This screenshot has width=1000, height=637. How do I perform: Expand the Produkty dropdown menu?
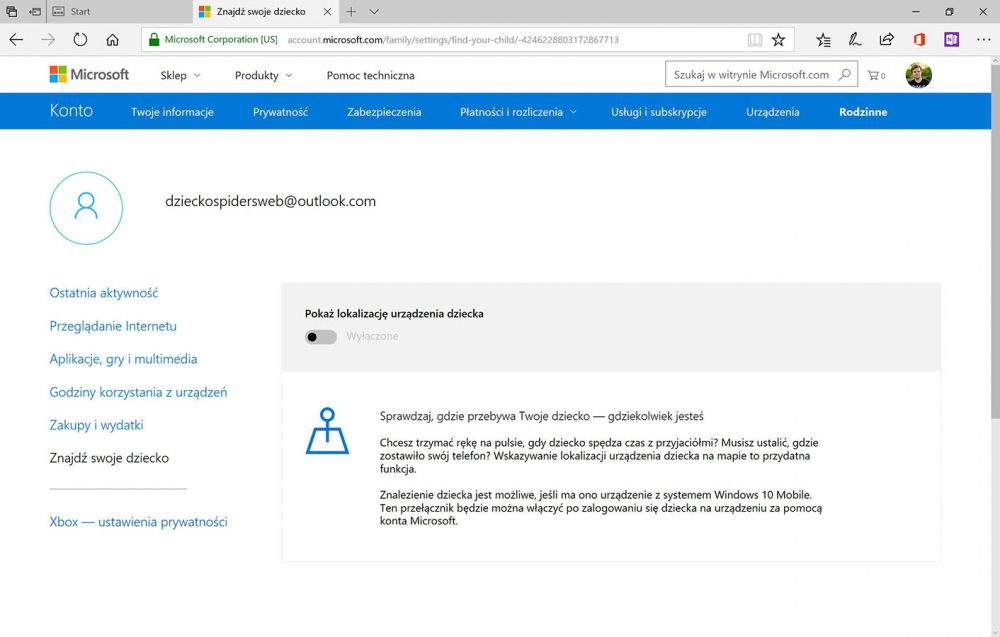[263, 75]
